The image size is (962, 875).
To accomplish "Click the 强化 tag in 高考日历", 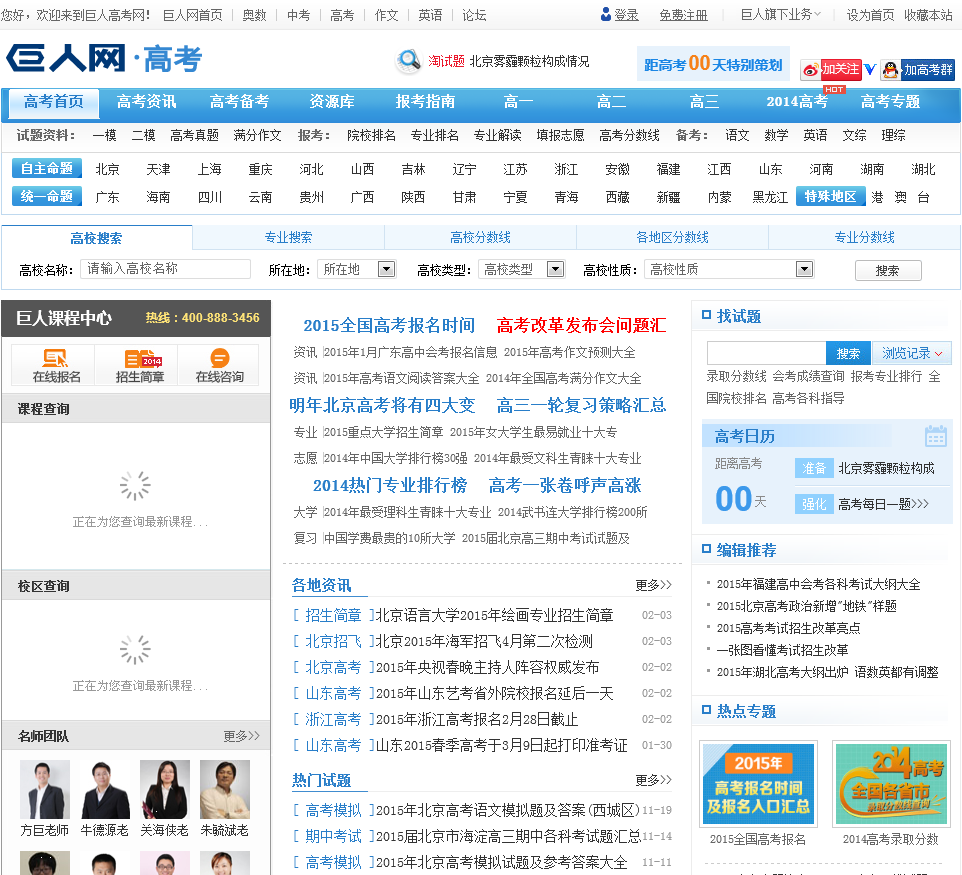I will [814, 504].
